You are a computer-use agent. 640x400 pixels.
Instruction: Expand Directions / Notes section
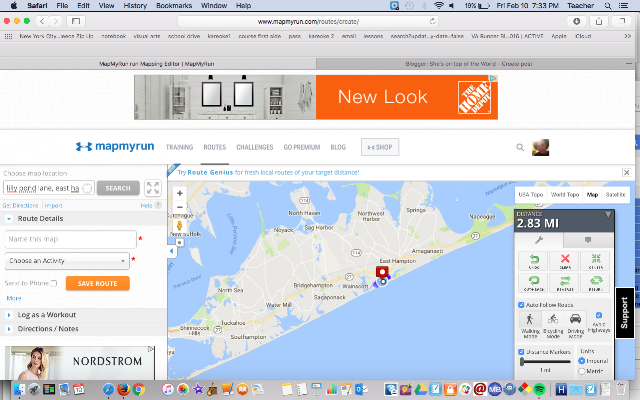tap(9, 329)
